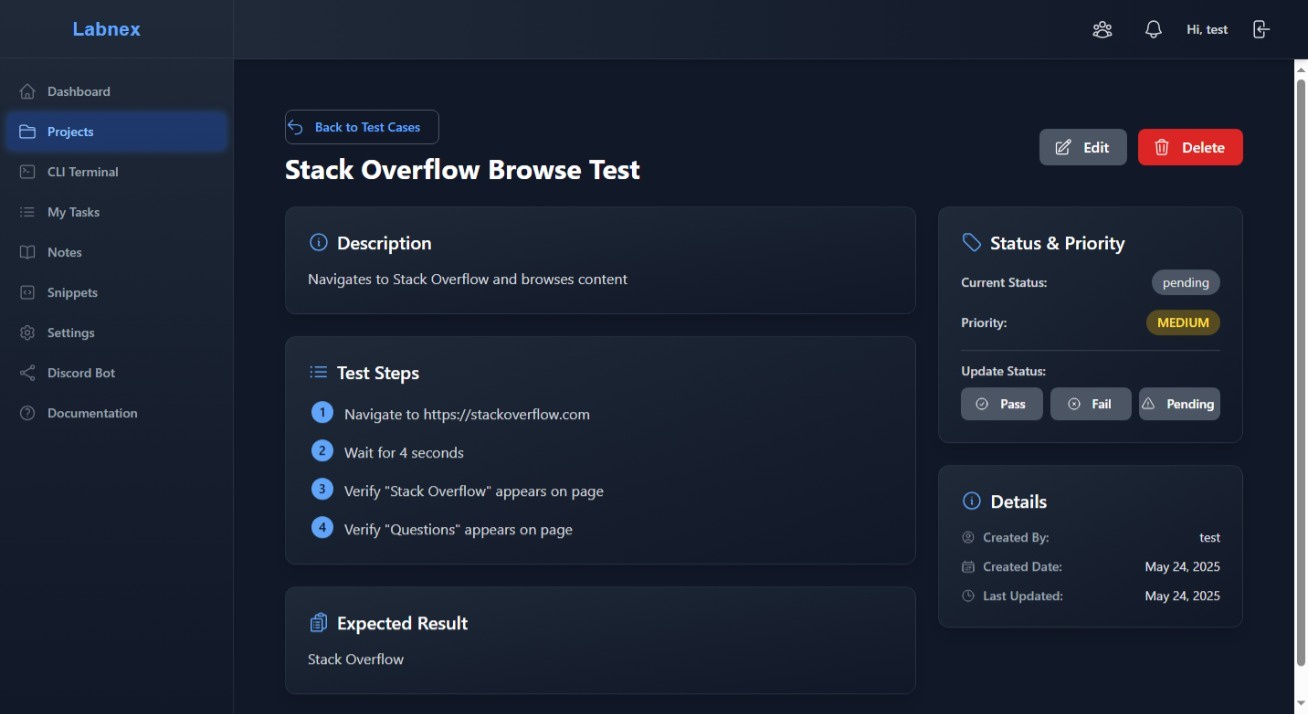Click the trash icon on Delete button
Image resolution: width=1308 pixels, height=714 pixels.
click(1162, 147)
